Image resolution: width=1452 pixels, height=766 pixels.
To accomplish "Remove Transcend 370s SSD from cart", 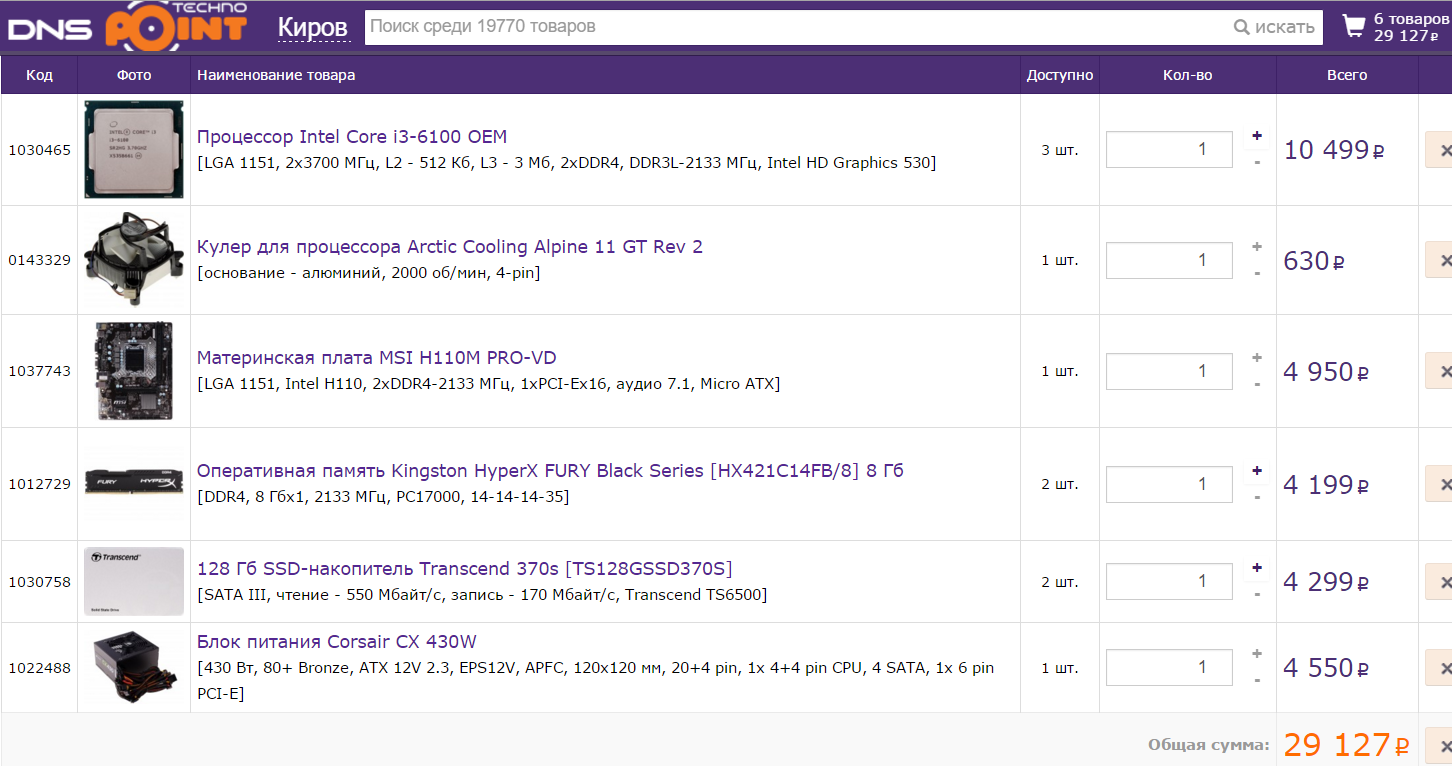I will (1440, 582).
